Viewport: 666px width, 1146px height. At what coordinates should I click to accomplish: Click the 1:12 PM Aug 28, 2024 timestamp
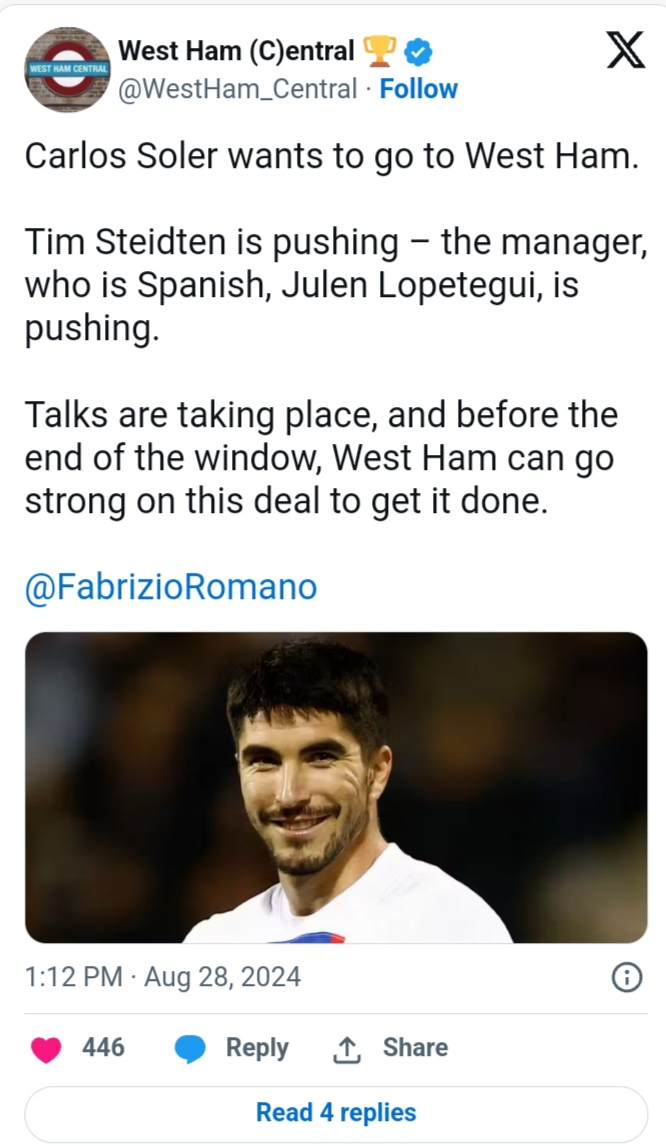pos(162,976)
